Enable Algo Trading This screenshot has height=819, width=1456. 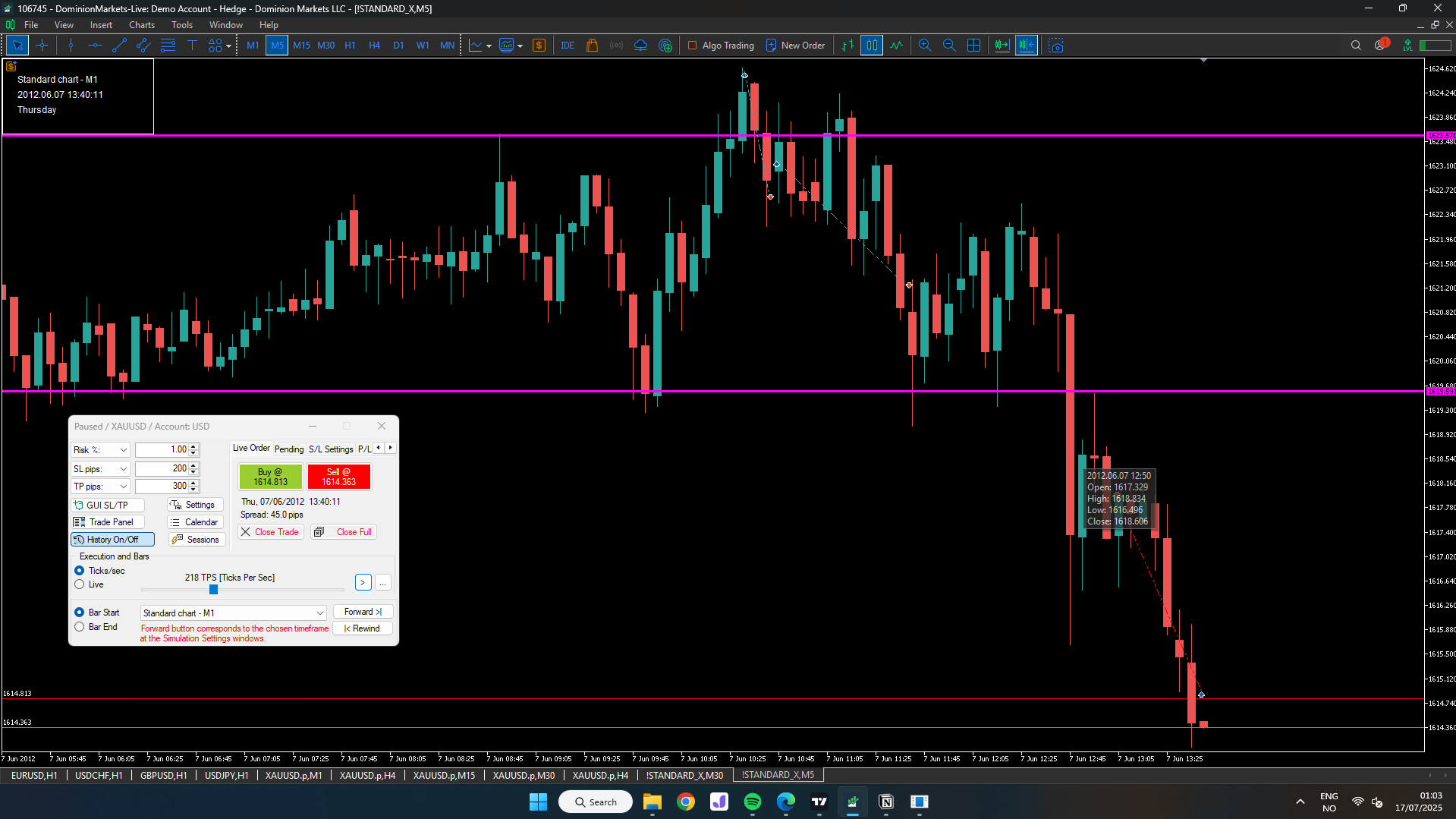click(721, 46)
